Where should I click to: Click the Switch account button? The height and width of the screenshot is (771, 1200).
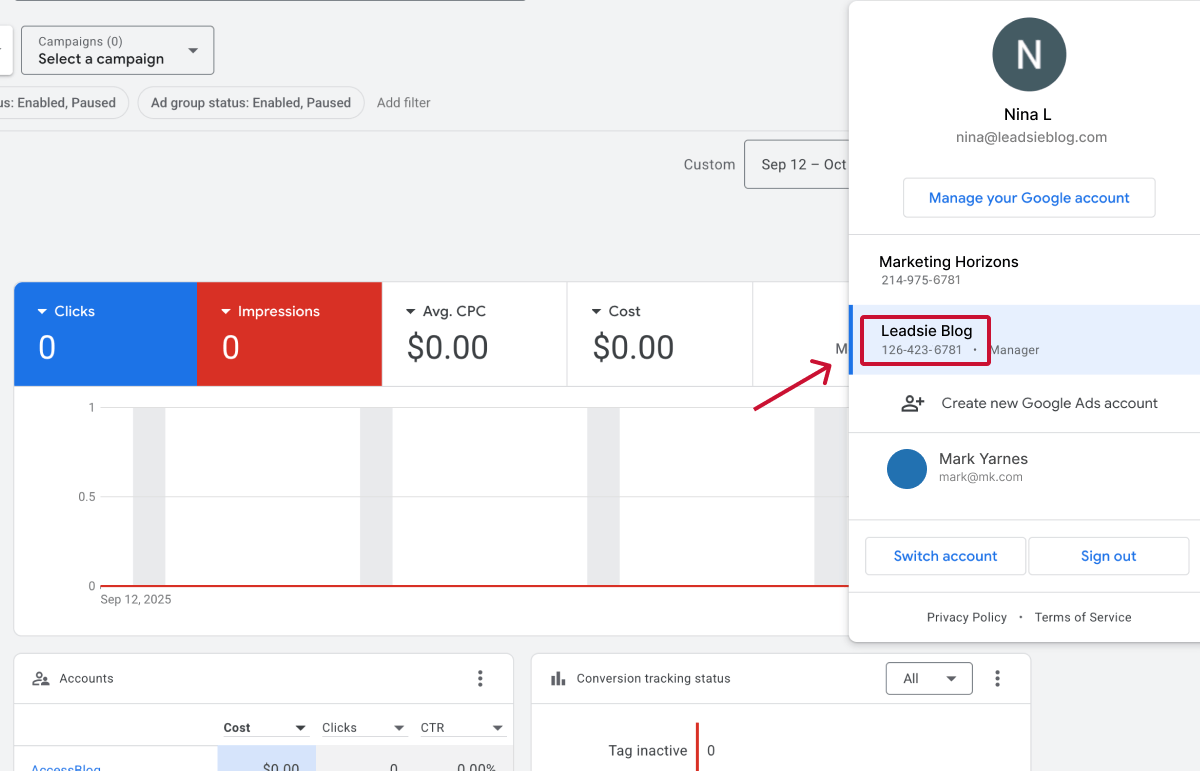pos(944,555)
